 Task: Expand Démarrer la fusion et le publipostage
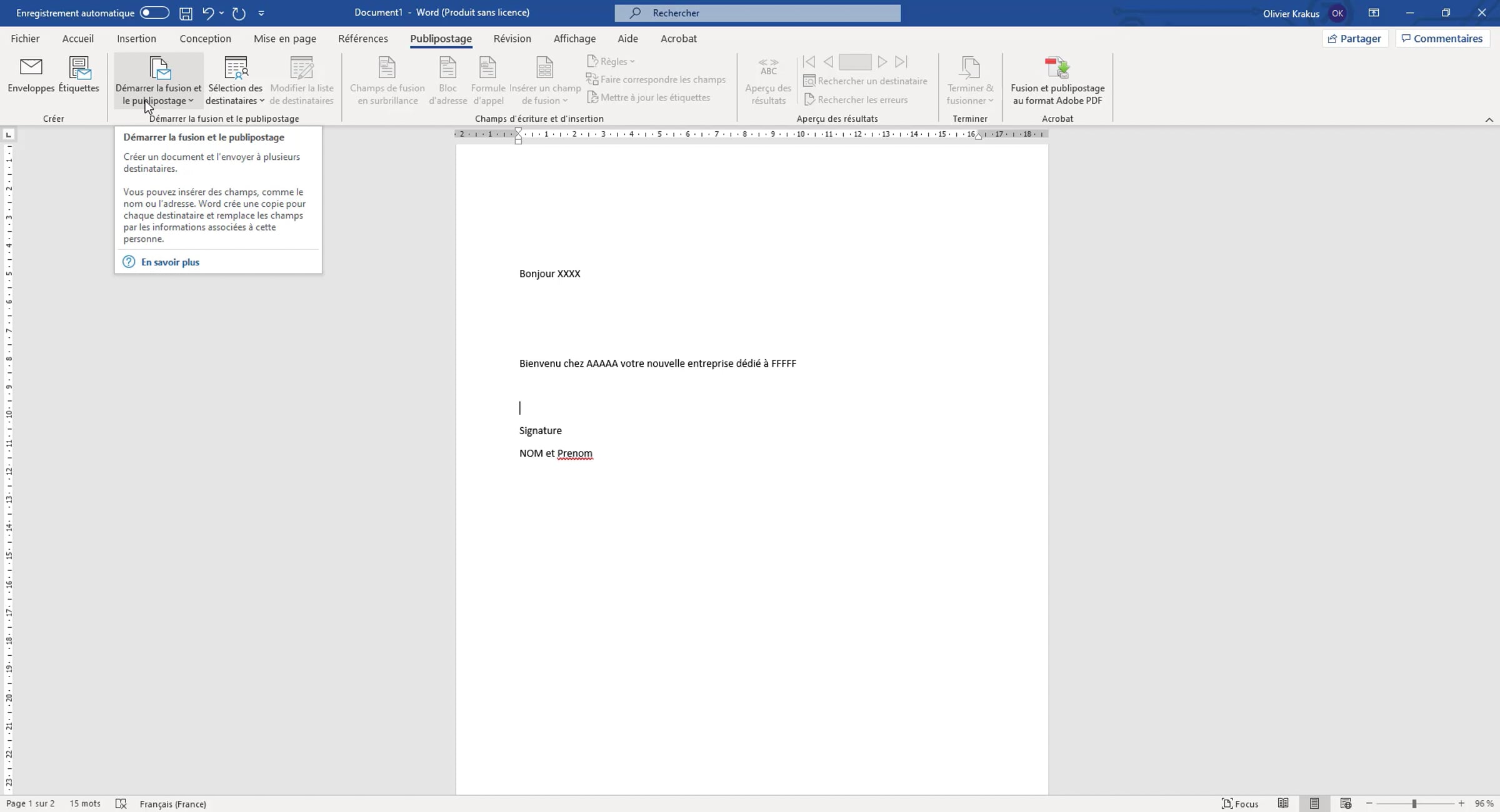tap(159, 81)
